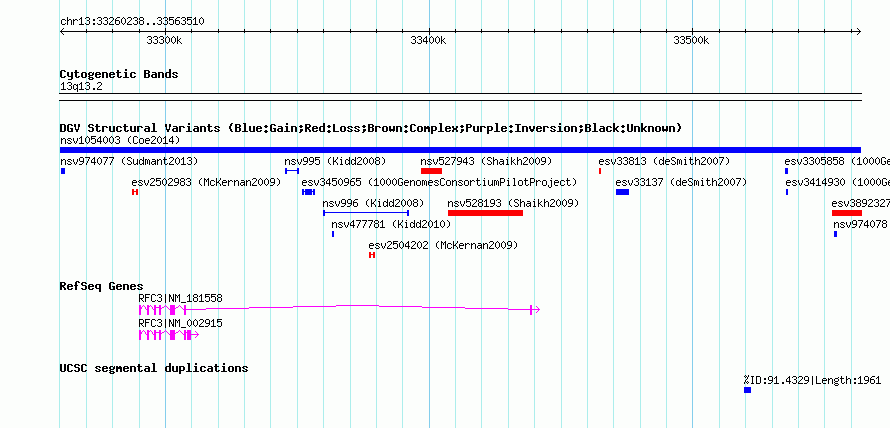Click the esv3450965 blue gain feature
Screen dimensions: 890x428
308,192
